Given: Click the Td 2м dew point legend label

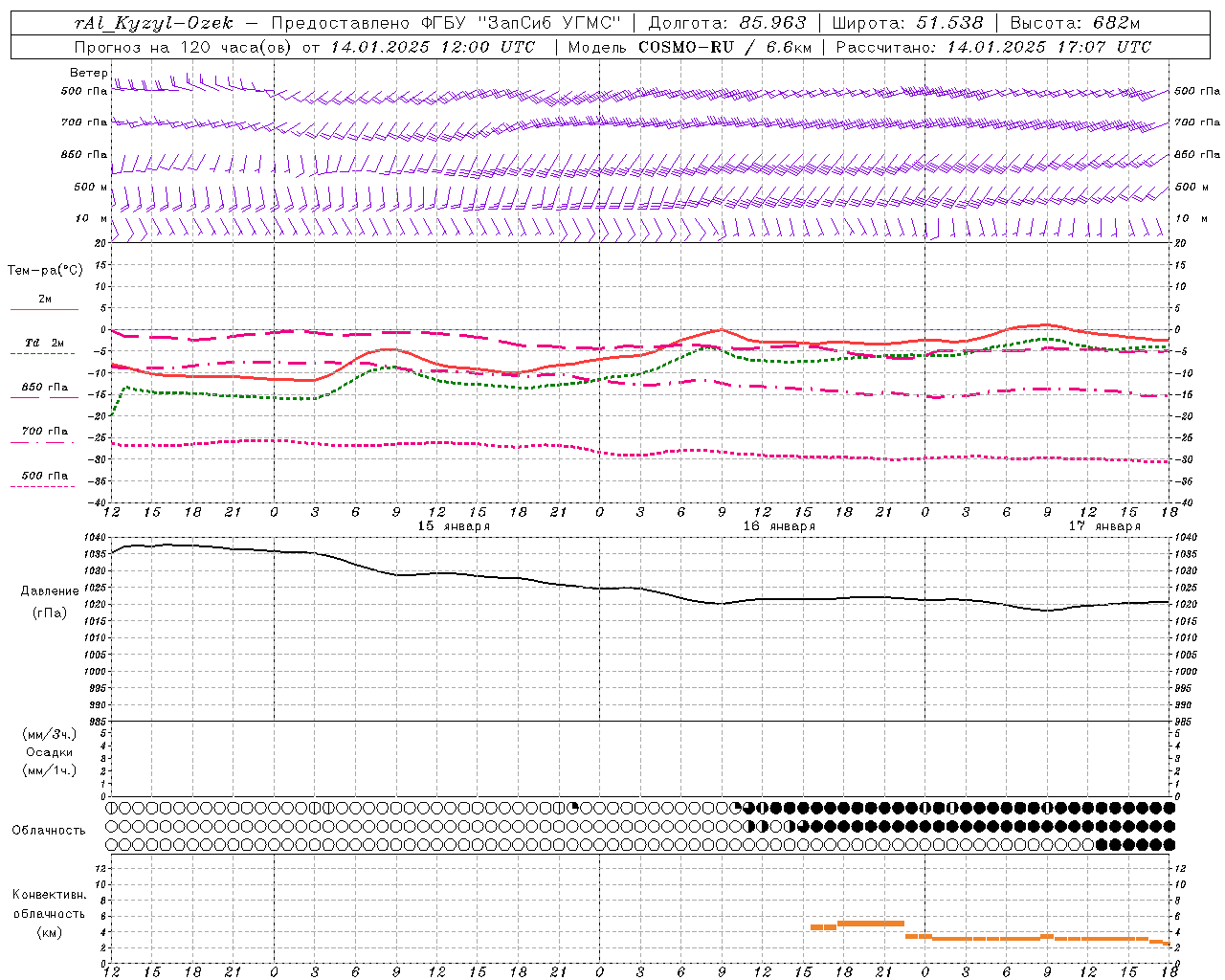Looking at the screenshot, I should 44,343.
